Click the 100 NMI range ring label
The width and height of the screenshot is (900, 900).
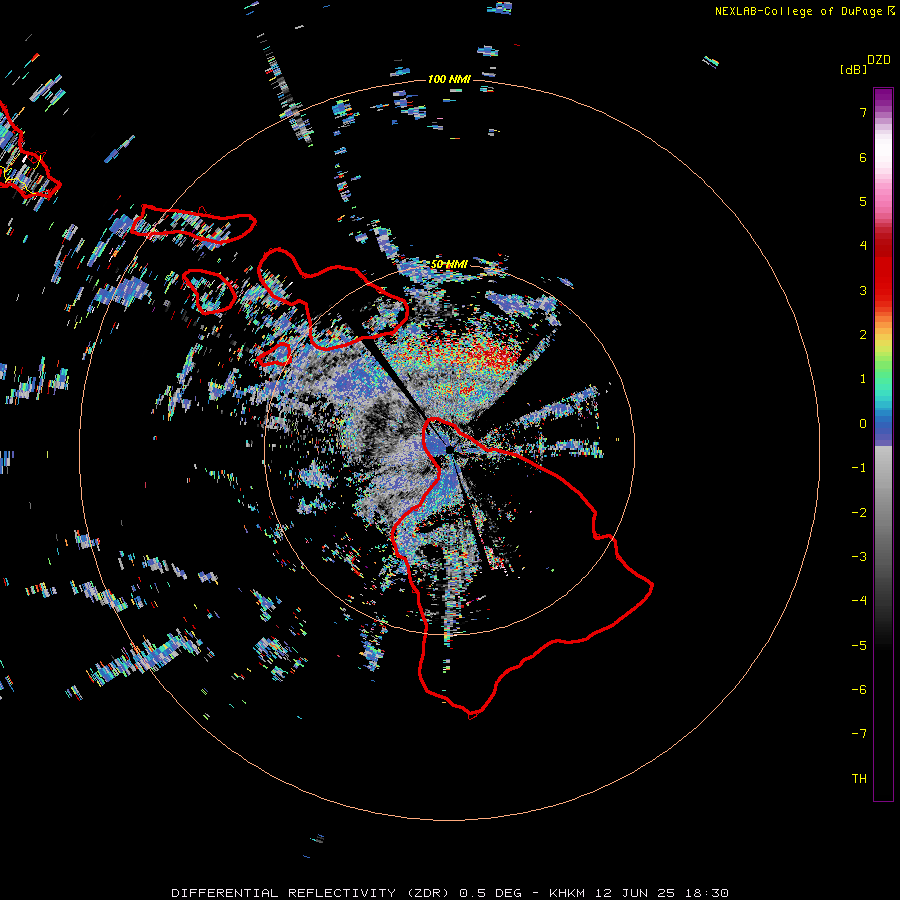coord(449,79)
